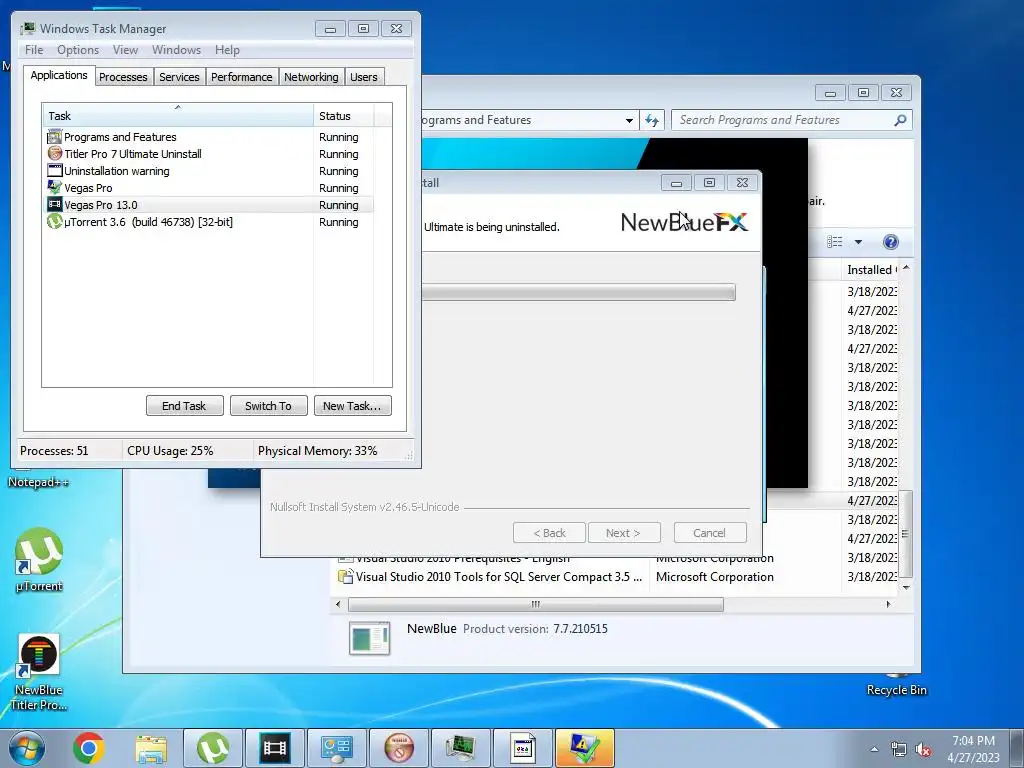Open Programs and Features taskbar icon
Screen dimensions: 1024x768
[x=337, y=748]
